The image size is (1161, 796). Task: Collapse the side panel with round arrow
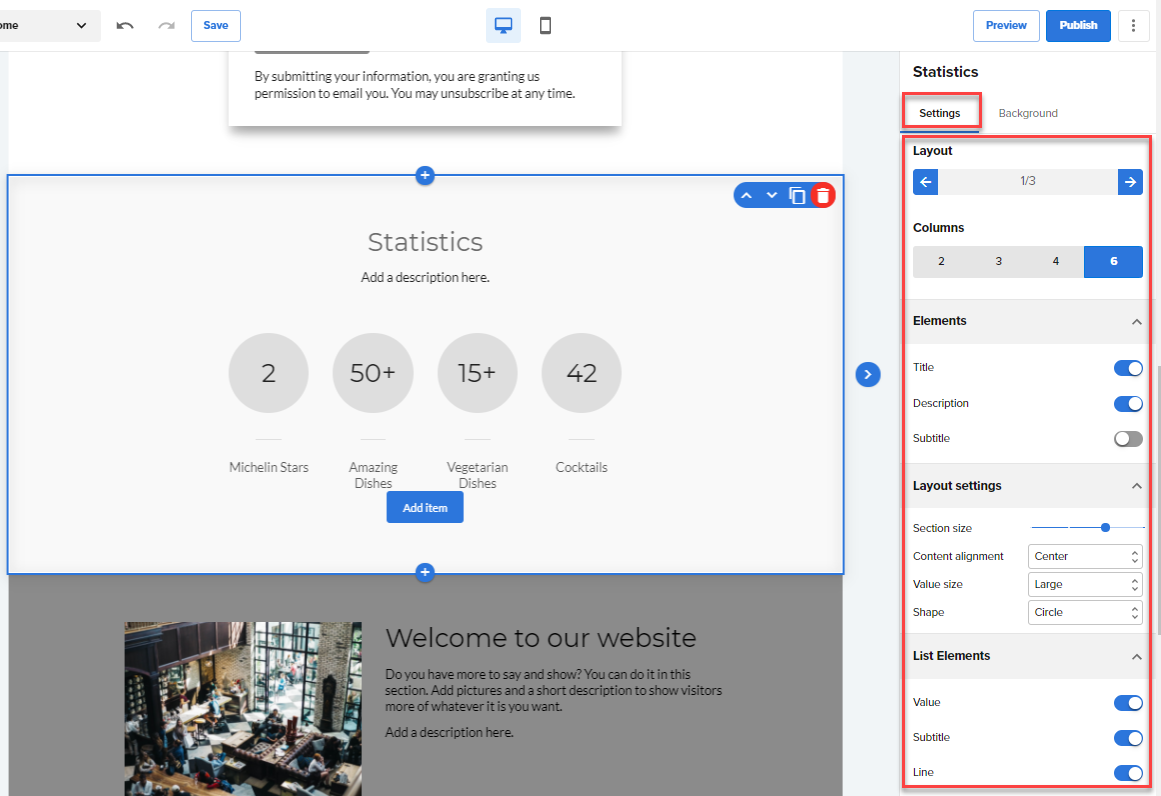tap(868, 375)
